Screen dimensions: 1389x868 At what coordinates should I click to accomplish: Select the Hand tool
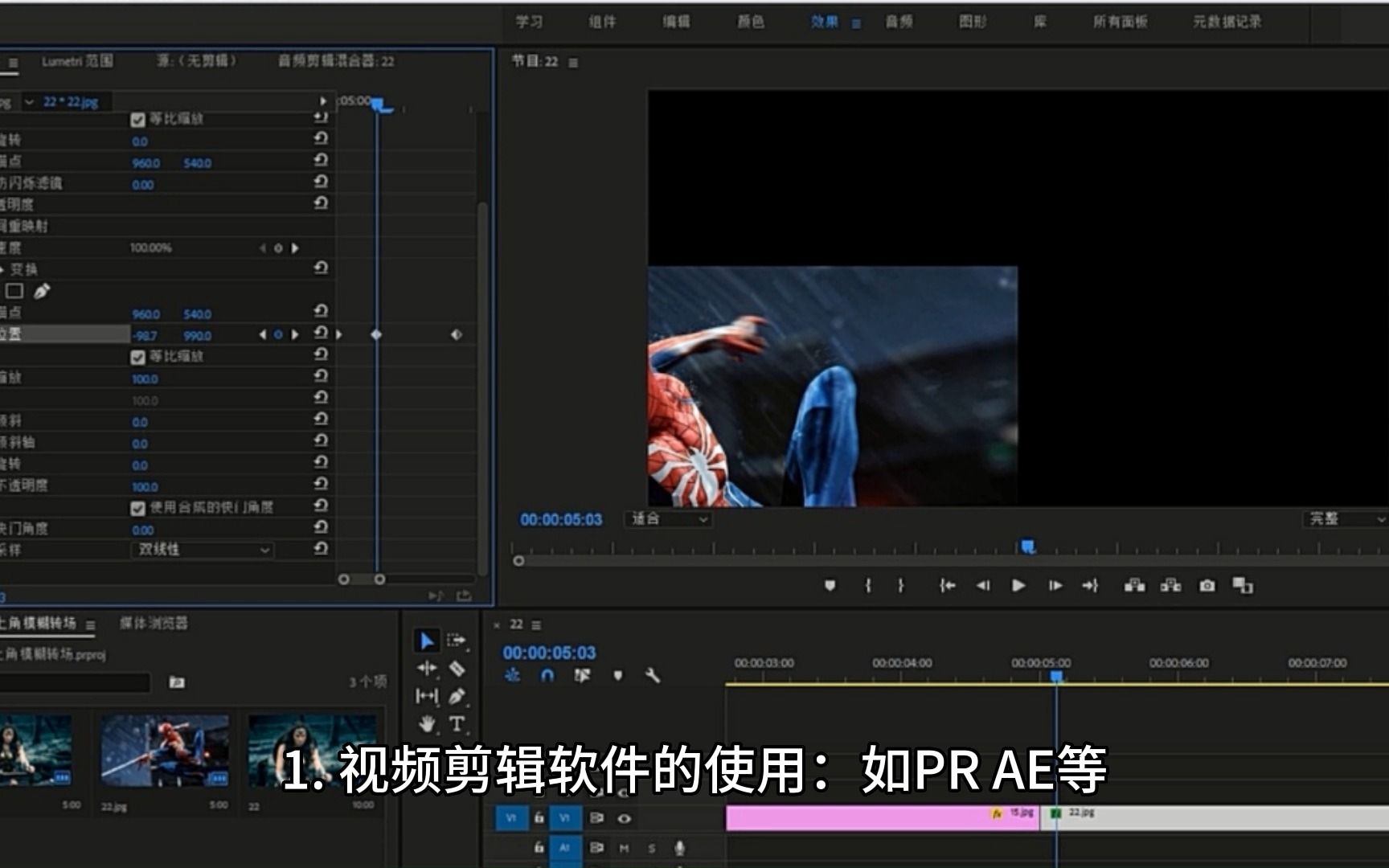[x=427, y=724]
